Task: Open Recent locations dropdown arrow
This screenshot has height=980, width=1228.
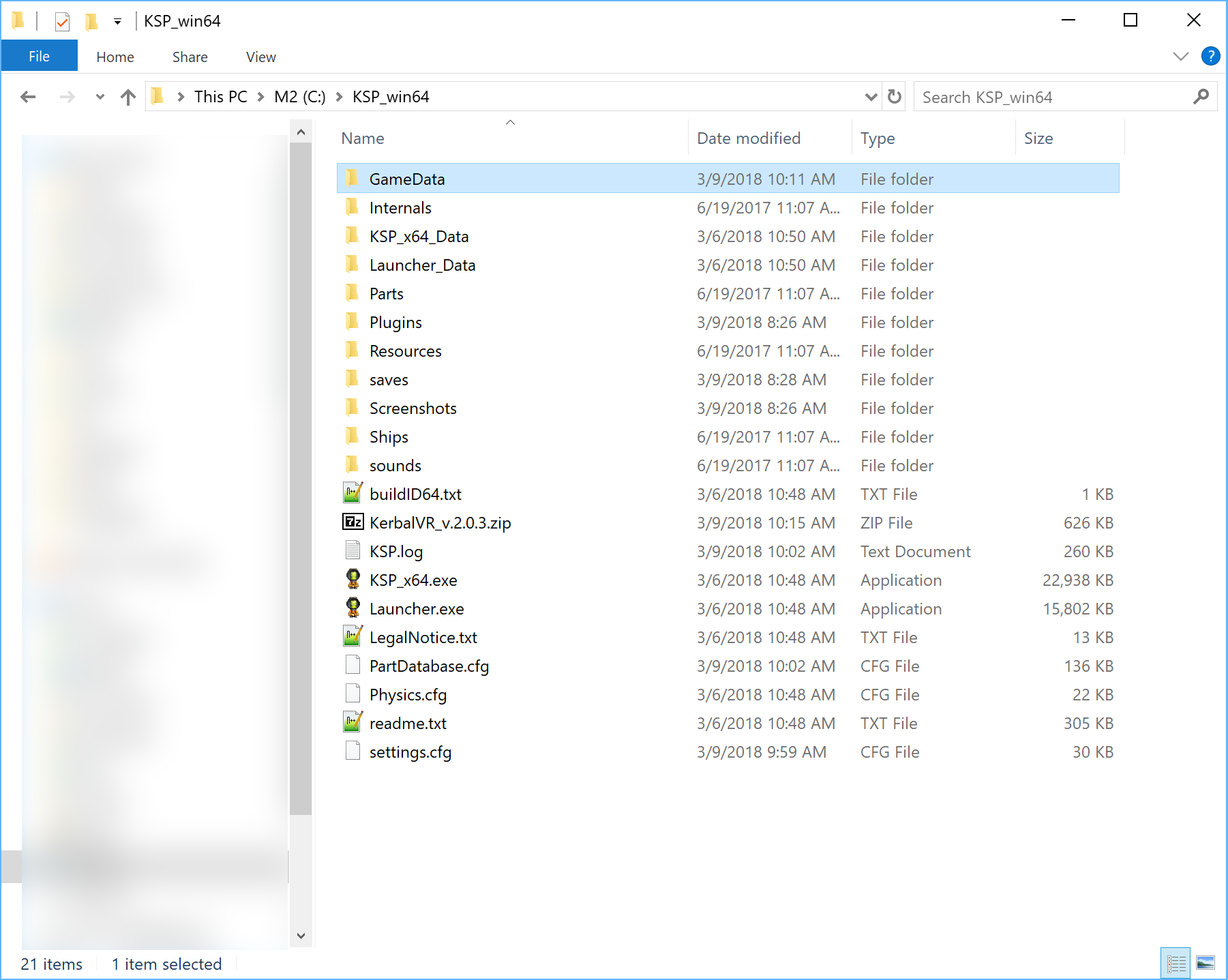Action: (x=100, y=97)
